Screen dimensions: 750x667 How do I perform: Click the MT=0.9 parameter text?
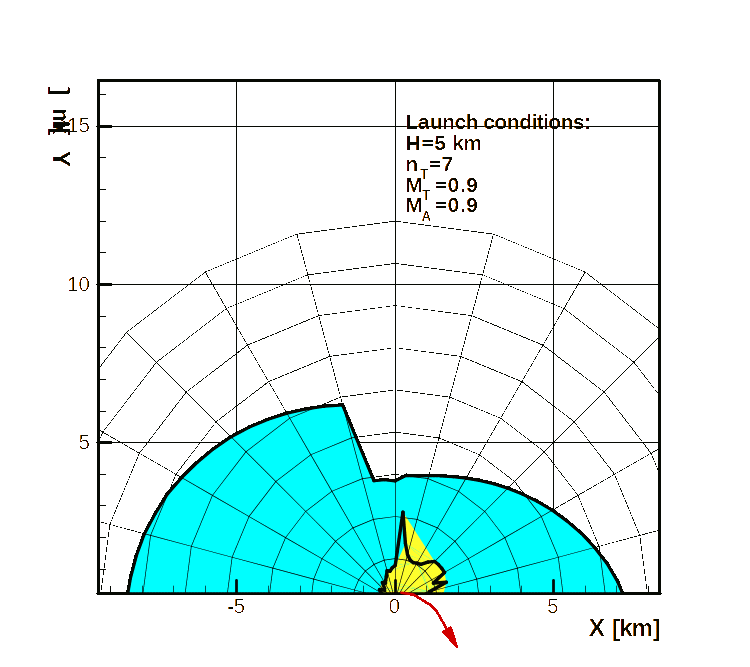[441, 186]
